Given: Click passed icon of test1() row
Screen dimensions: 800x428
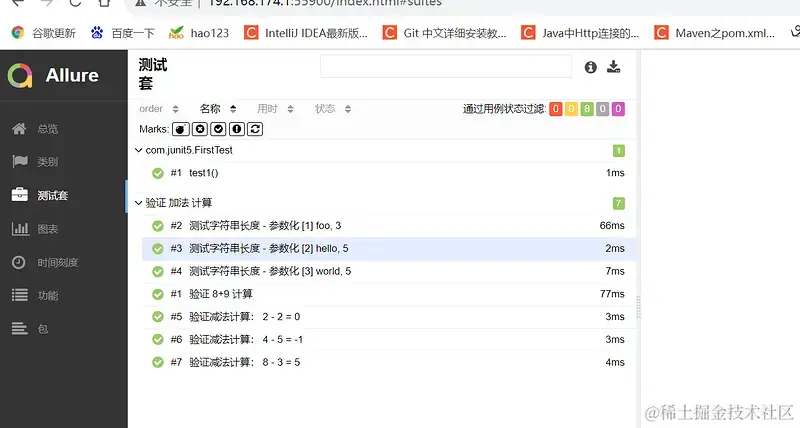Looking at the screenshot, I should coord(158,173).
